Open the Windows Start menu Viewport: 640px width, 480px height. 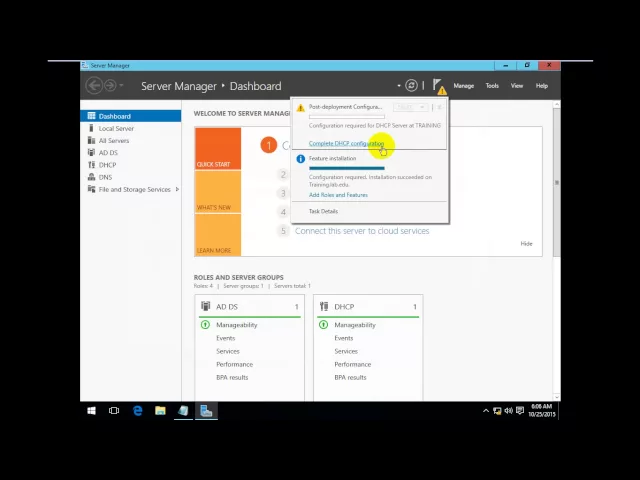point(91,411)
